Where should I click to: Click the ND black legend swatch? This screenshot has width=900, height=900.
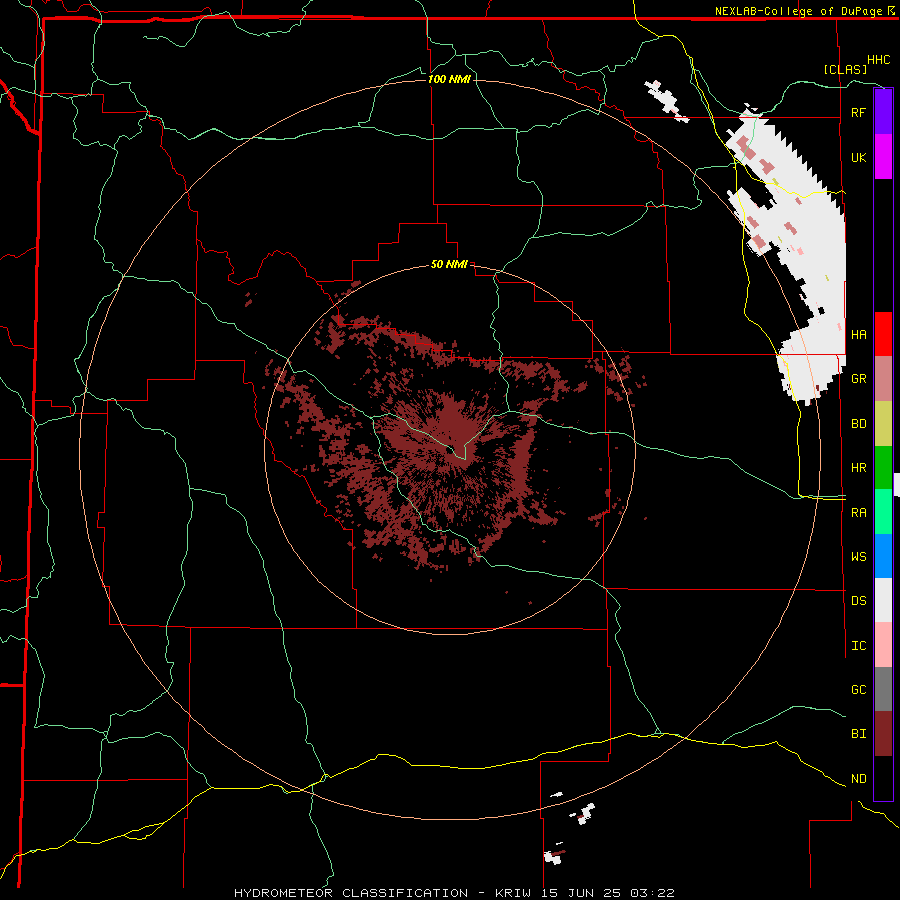[x=883, y=778]
